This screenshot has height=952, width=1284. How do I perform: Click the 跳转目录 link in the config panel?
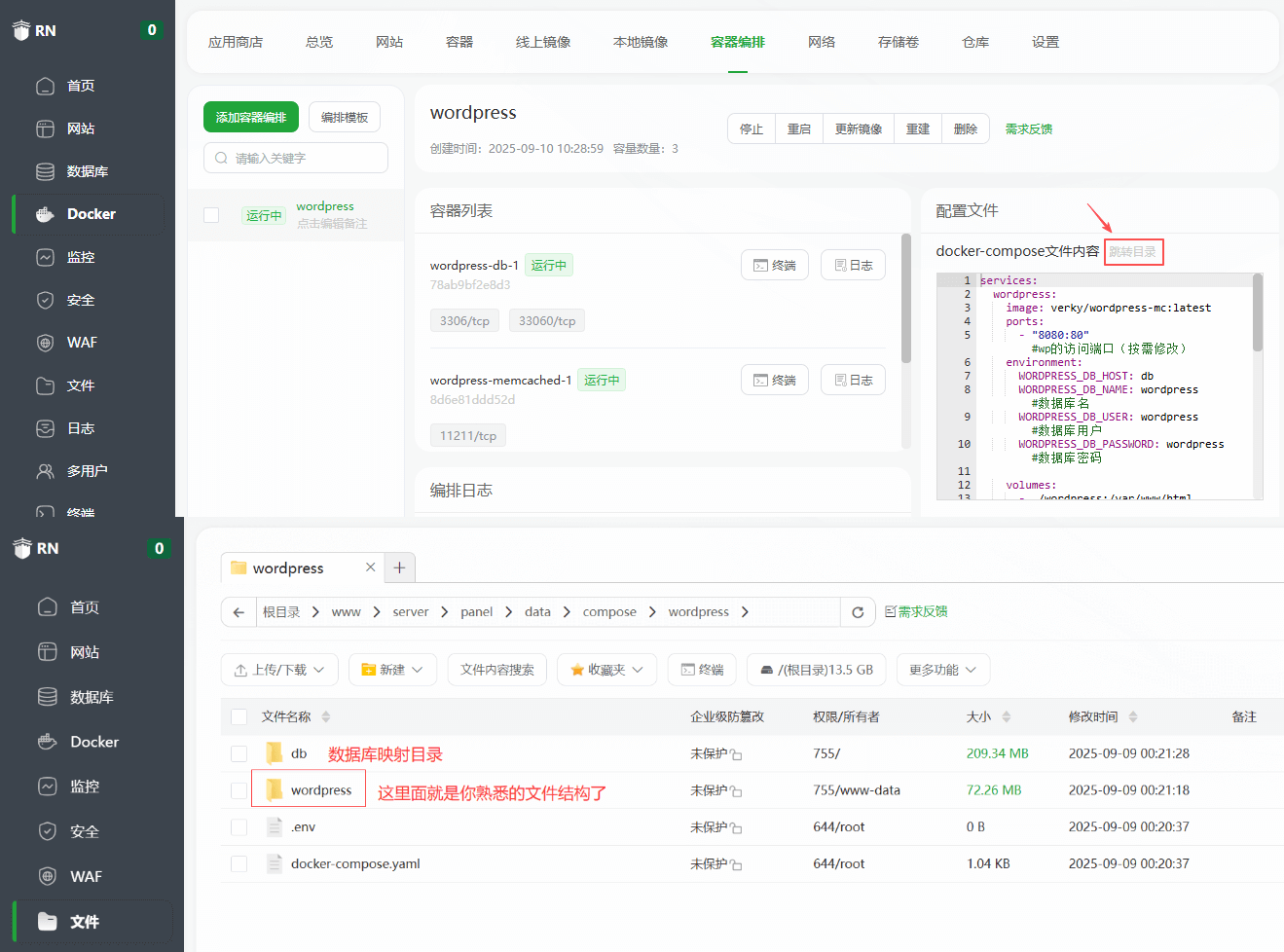pos(1133,250)
